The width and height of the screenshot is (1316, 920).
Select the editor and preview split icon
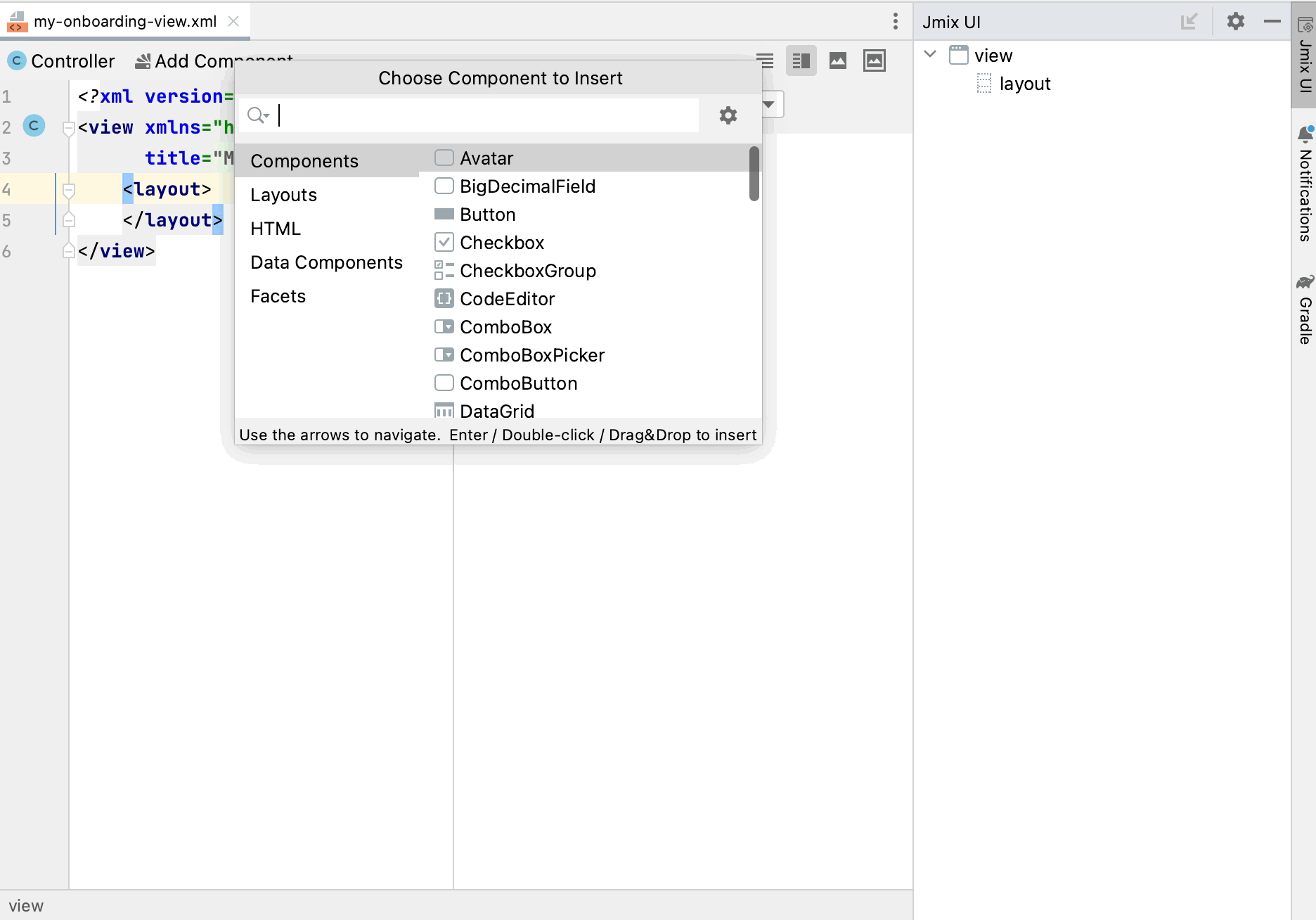(x=801, y=61)
